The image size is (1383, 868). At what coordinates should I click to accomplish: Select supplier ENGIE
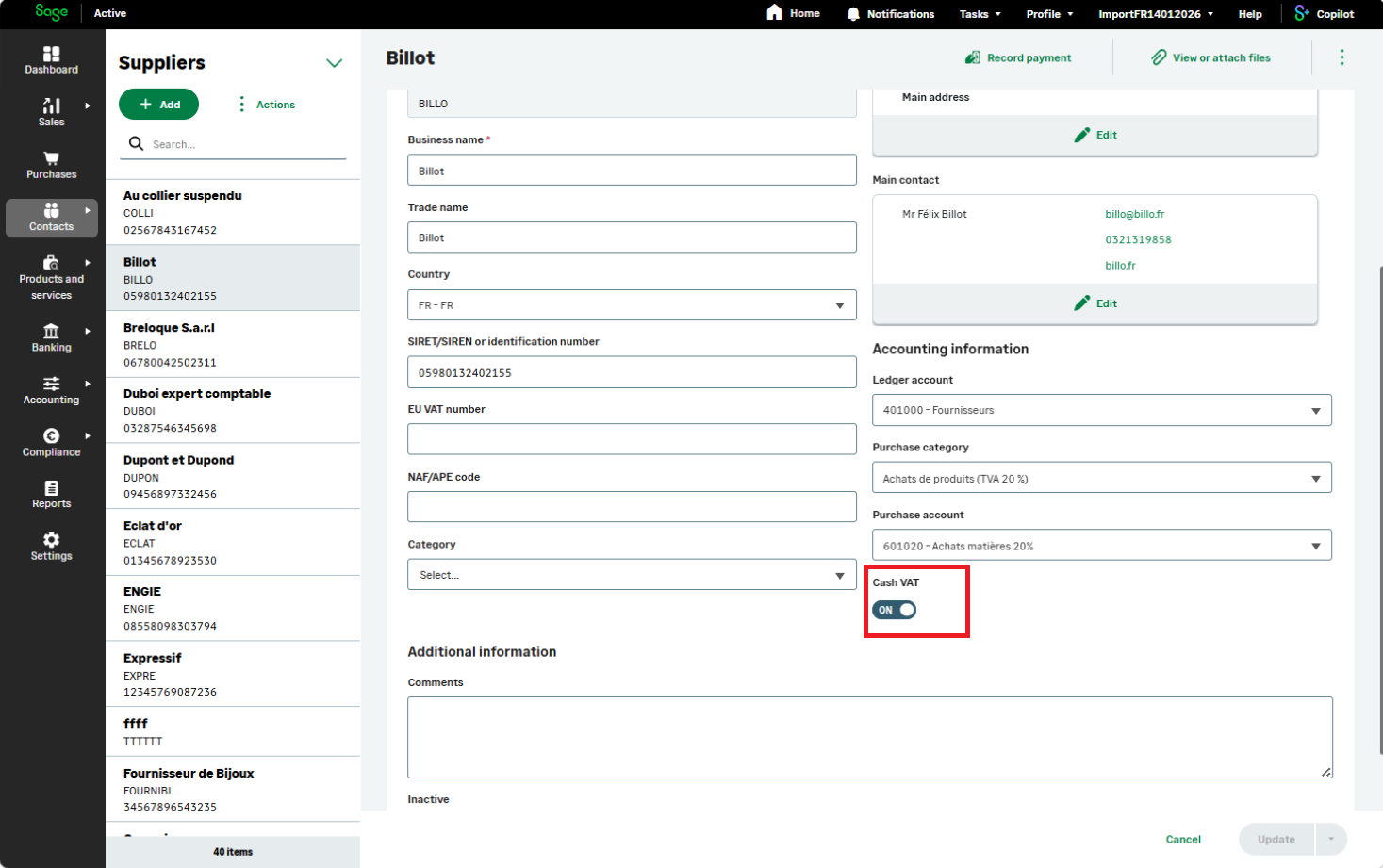click(233, 608)
